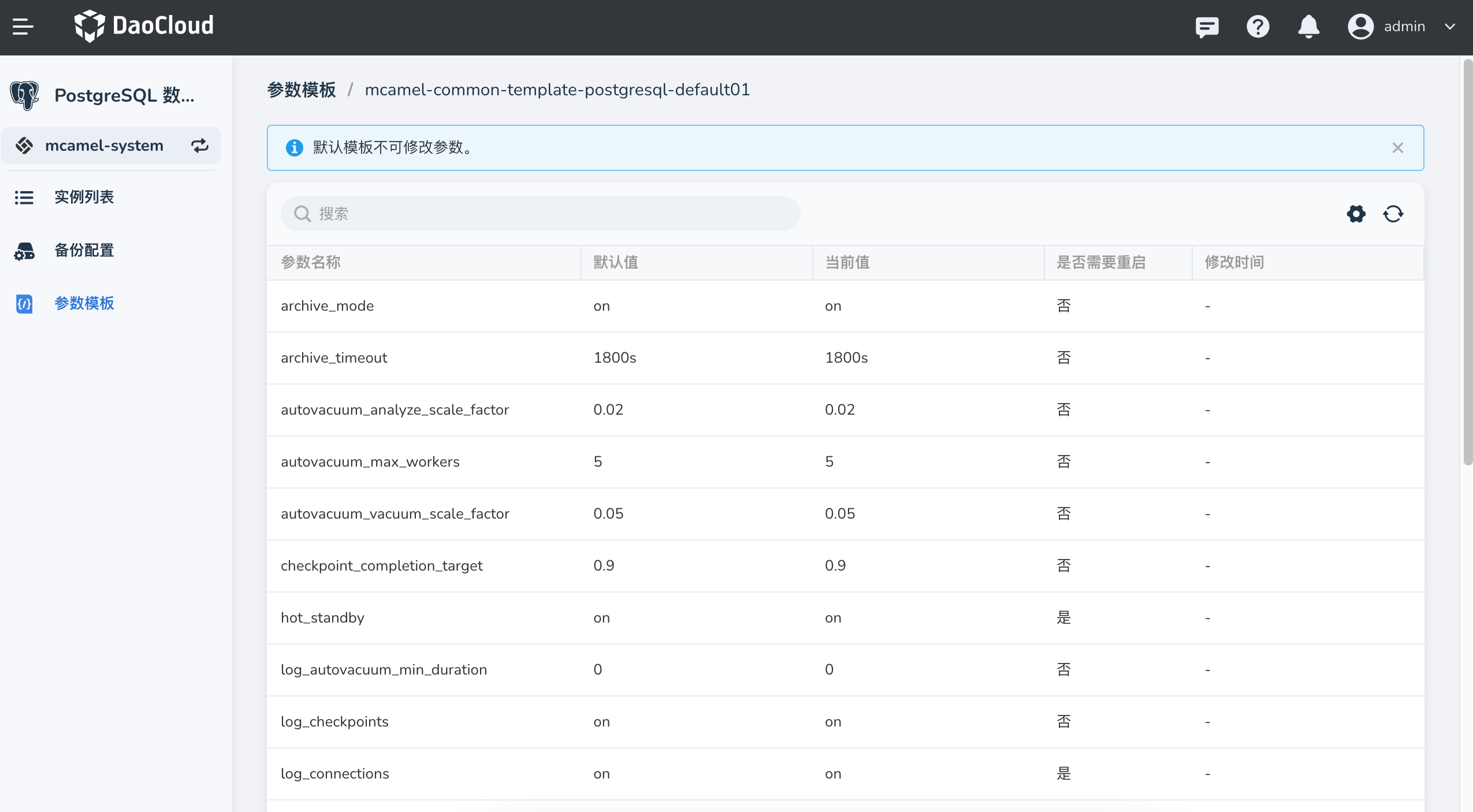
Task: Select 参数模板 in the sidebar
Action: 84,303
